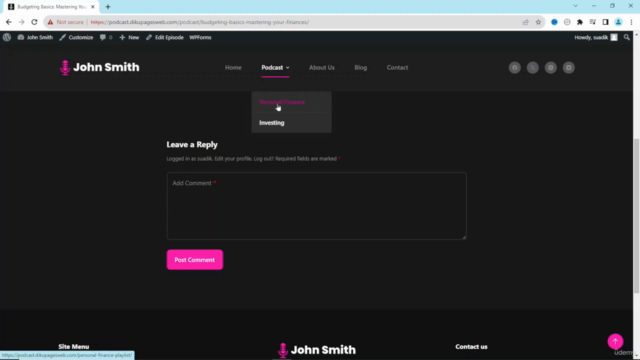
Task: Click the pink scroll-to-top arrow button
Action: coord(615,341)
